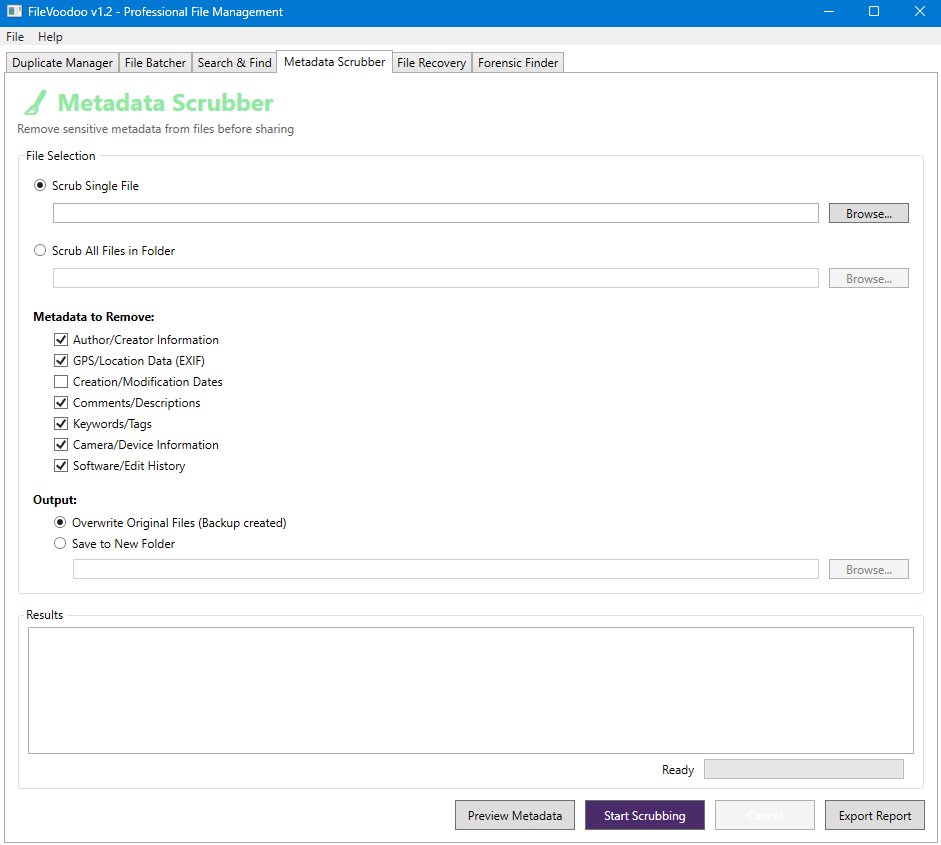Screen dimensions: 941x845
Task: Uncheck GPS/Location Data (EXIF)
Action: coord(61,361)
